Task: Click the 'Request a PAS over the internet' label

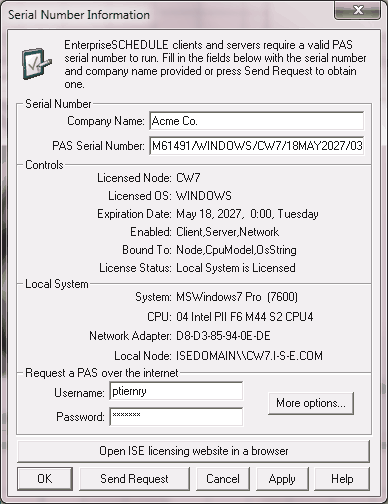Action: [102, 373]
